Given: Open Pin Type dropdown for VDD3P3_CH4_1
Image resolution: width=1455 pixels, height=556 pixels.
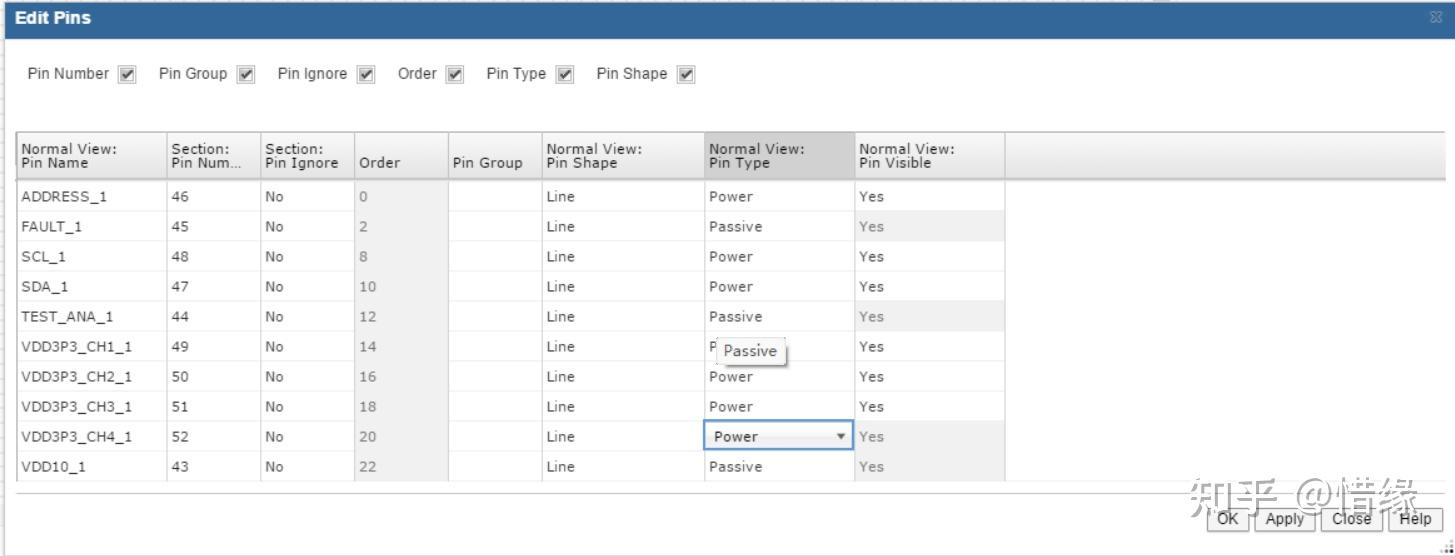Looking at the screenshot, I should (841, 437).
